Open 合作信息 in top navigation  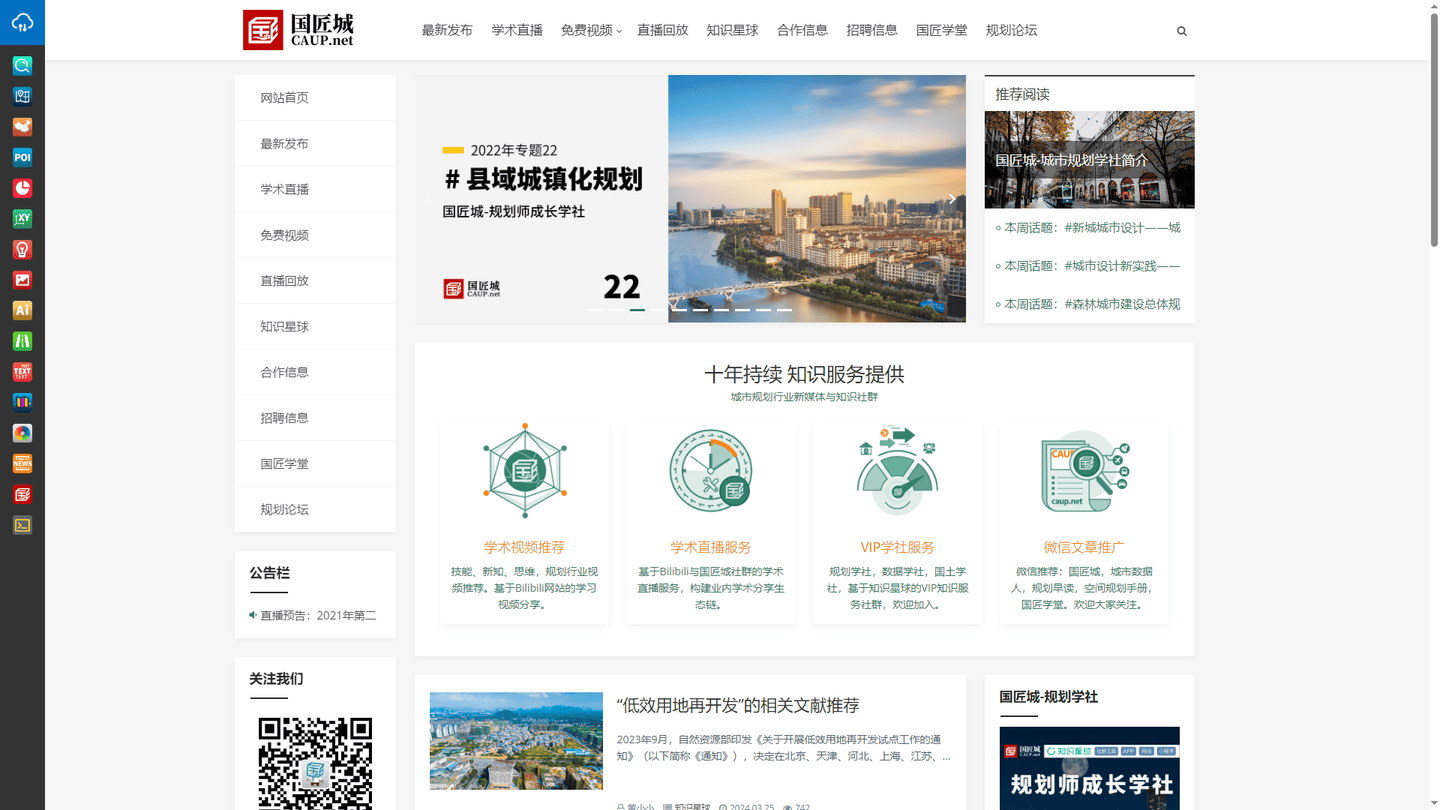click(803, 30)
